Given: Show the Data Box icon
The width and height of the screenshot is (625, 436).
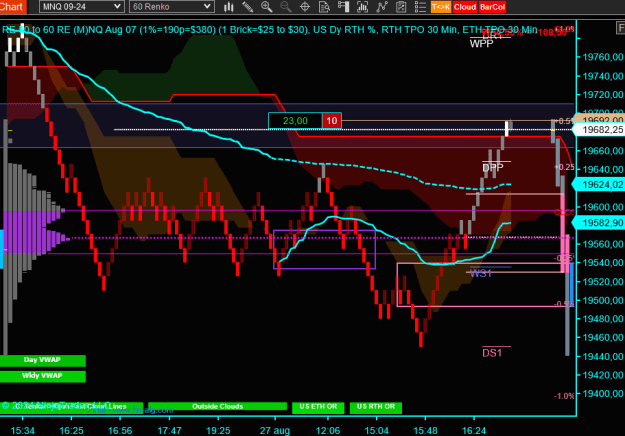Looking at the screenshot, I should click(324, 7).
